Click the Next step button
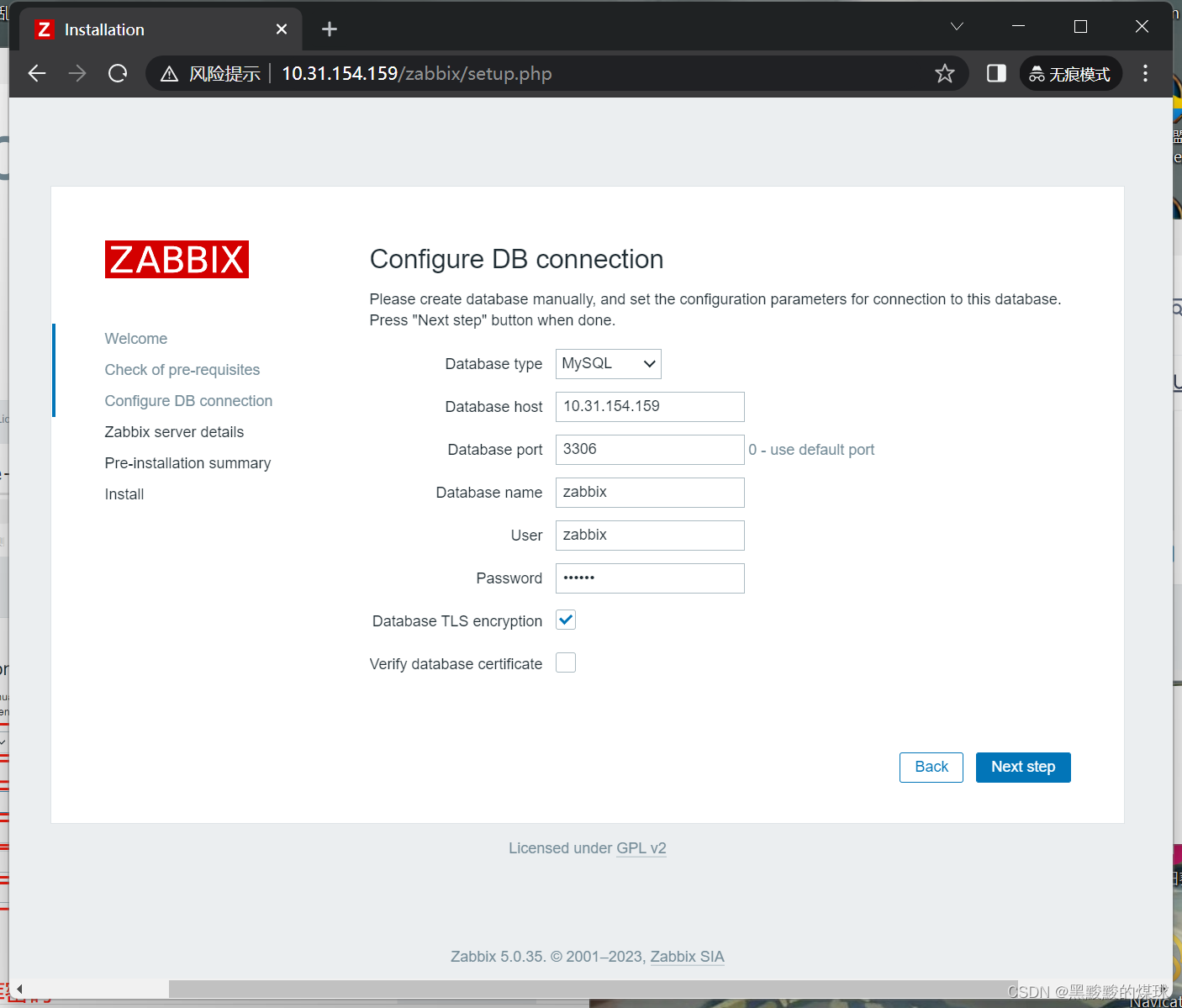The width and height of the screenshot is (1182, 1008). (1023, 767)
